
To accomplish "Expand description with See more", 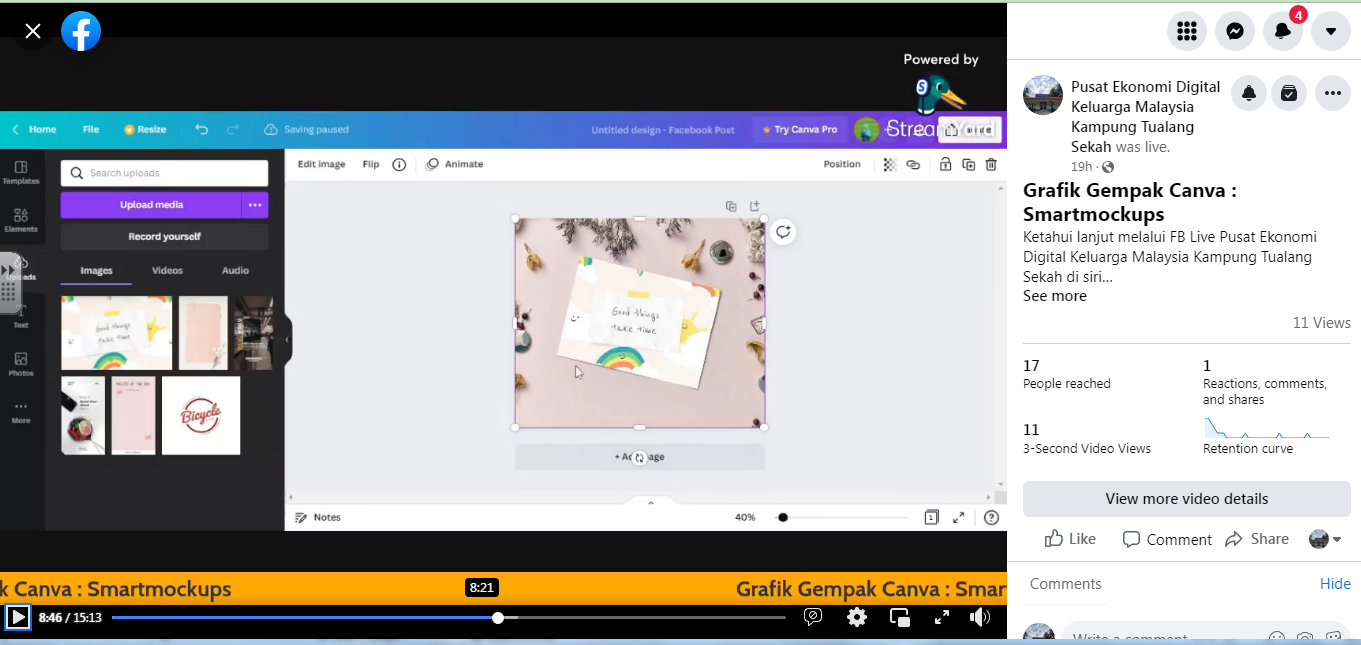I will tap(1055, 296).
